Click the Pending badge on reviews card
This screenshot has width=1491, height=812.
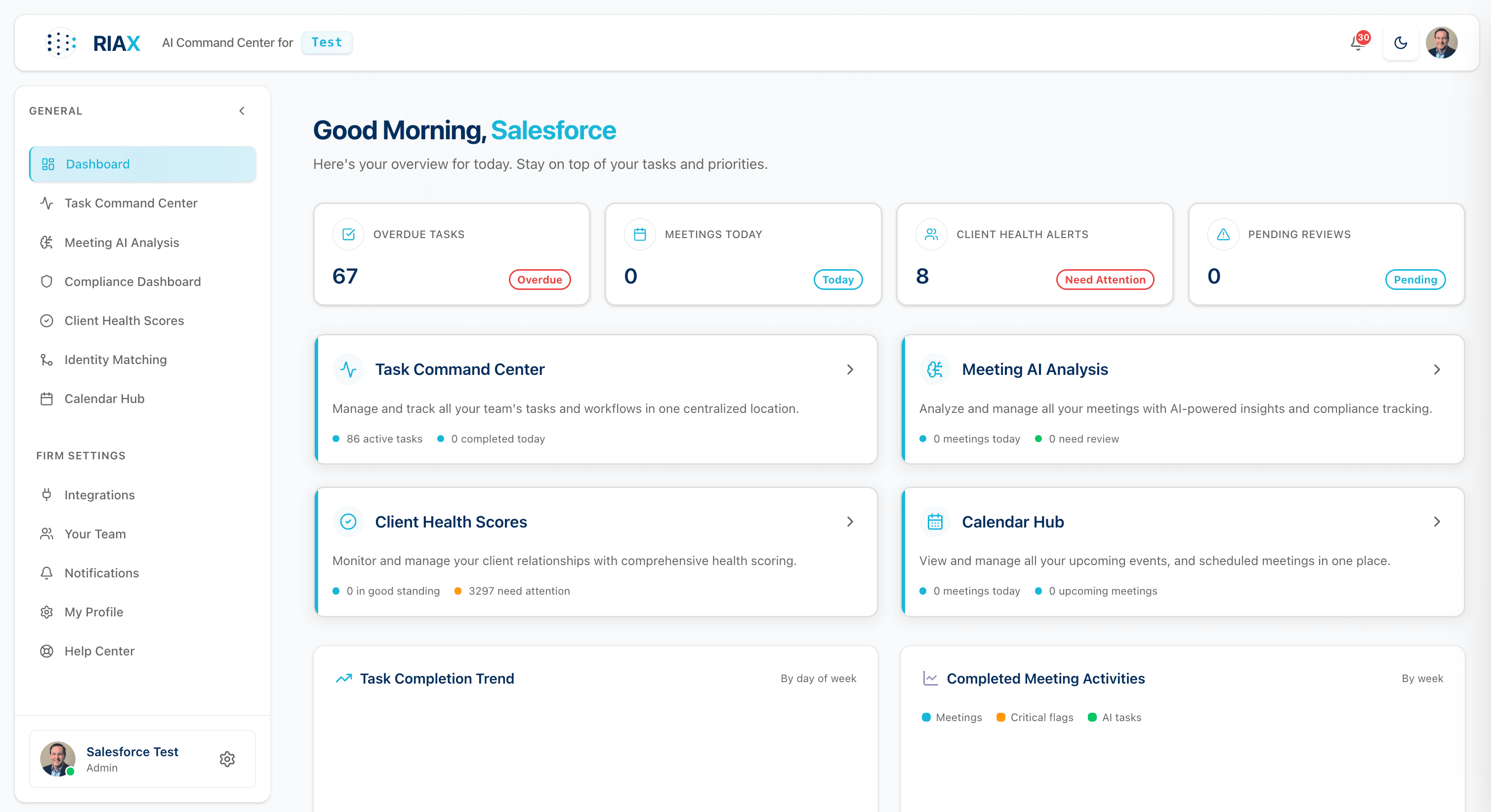click(x=1415, y=280)
